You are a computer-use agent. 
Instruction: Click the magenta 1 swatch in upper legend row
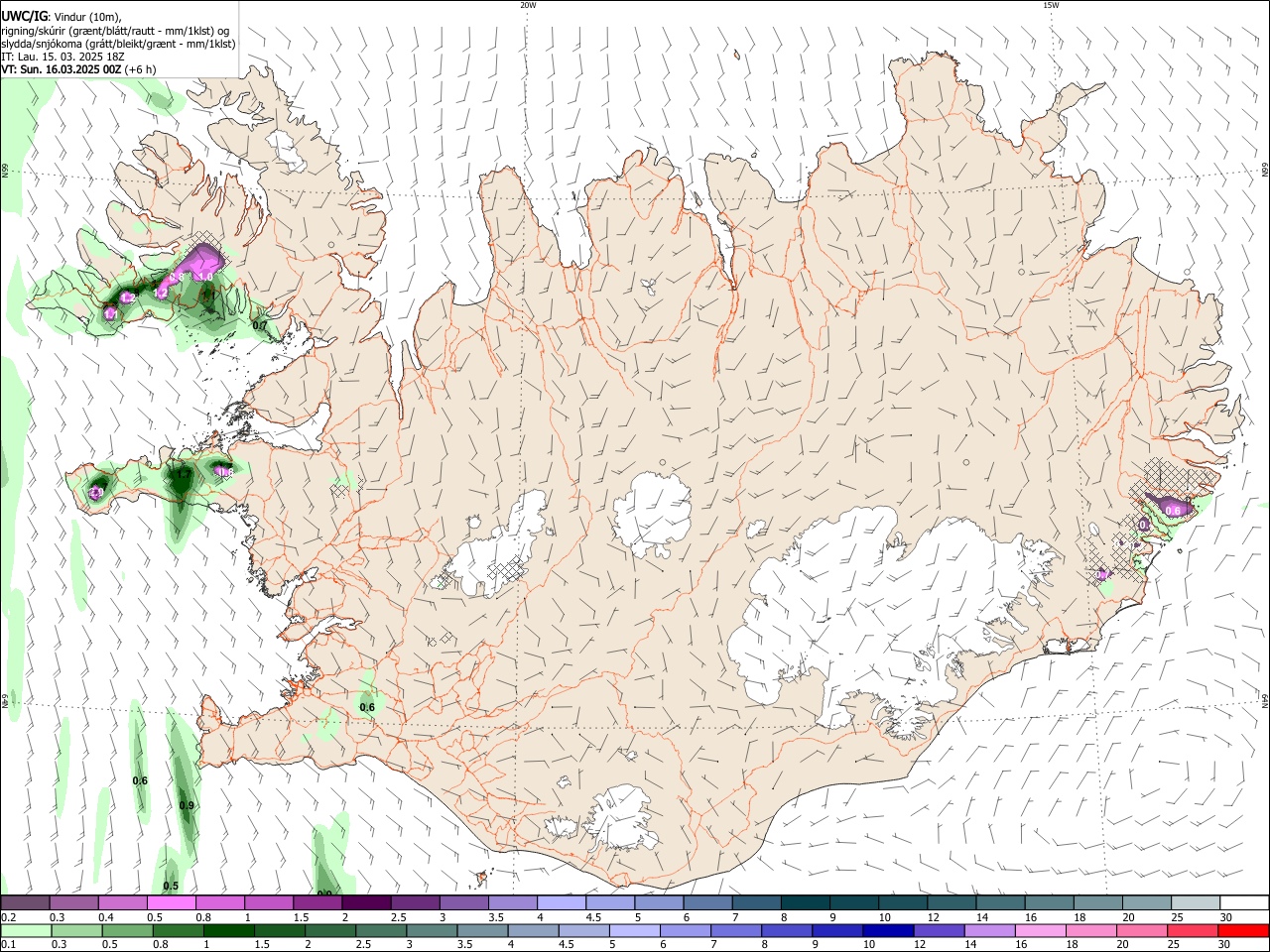pos(269,902)
